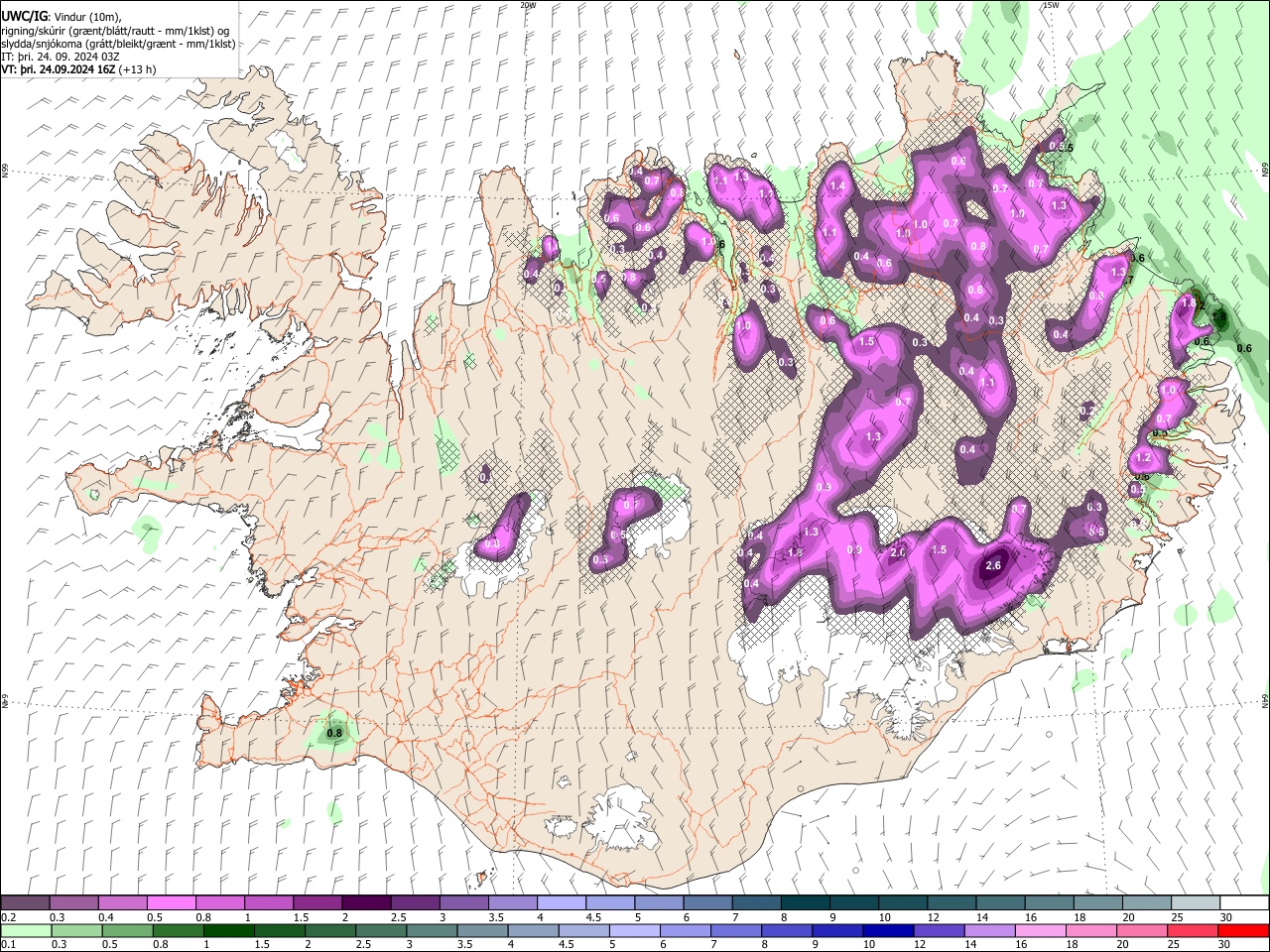Click the top-row legend swatch starting at 0.2

tap(25, 903)
